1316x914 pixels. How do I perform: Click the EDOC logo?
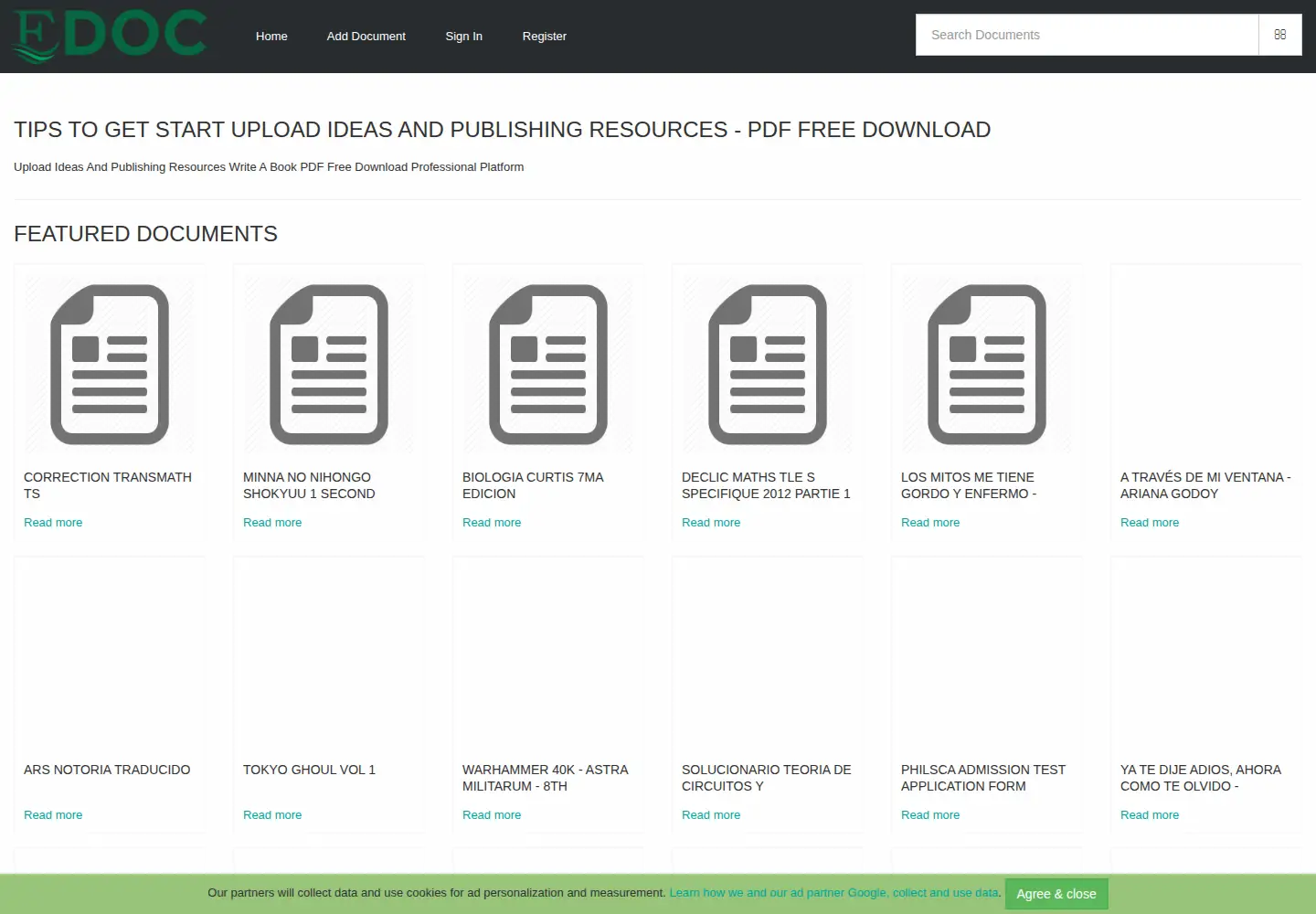click(110, 36)
